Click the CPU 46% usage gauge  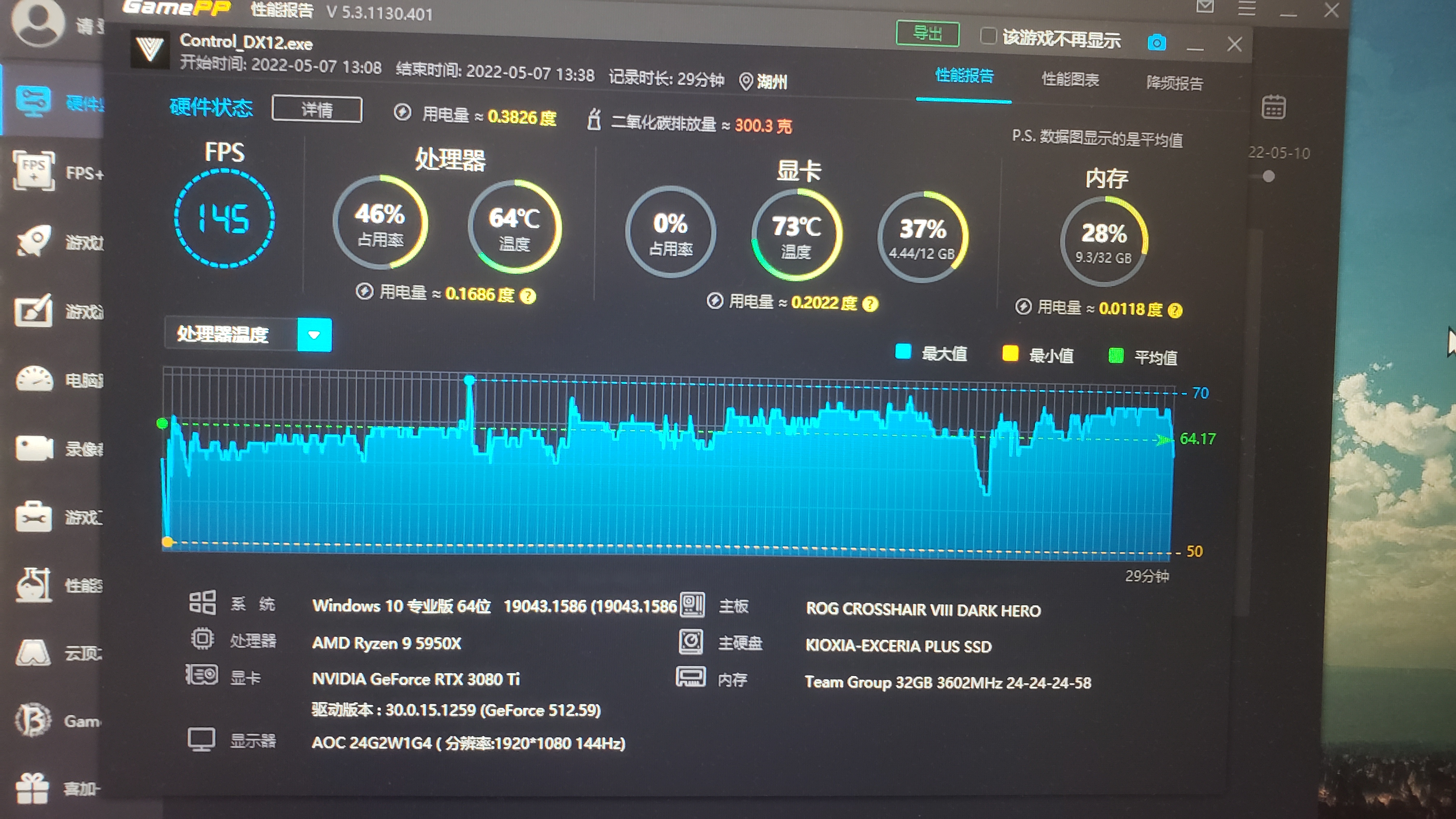(380, 223)
